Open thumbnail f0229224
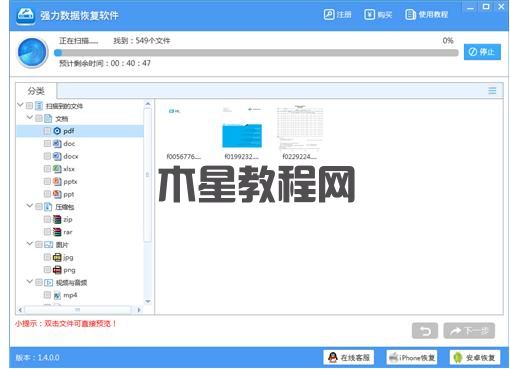This screenshot has width=510, height=369. click(300, 133)
